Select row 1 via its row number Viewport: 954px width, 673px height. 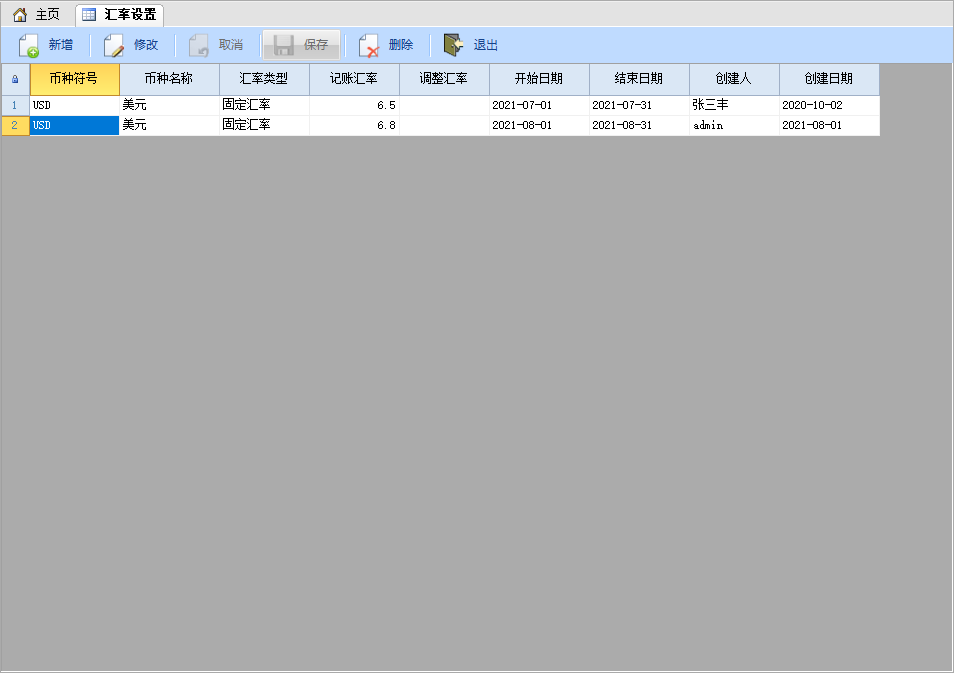15,105
